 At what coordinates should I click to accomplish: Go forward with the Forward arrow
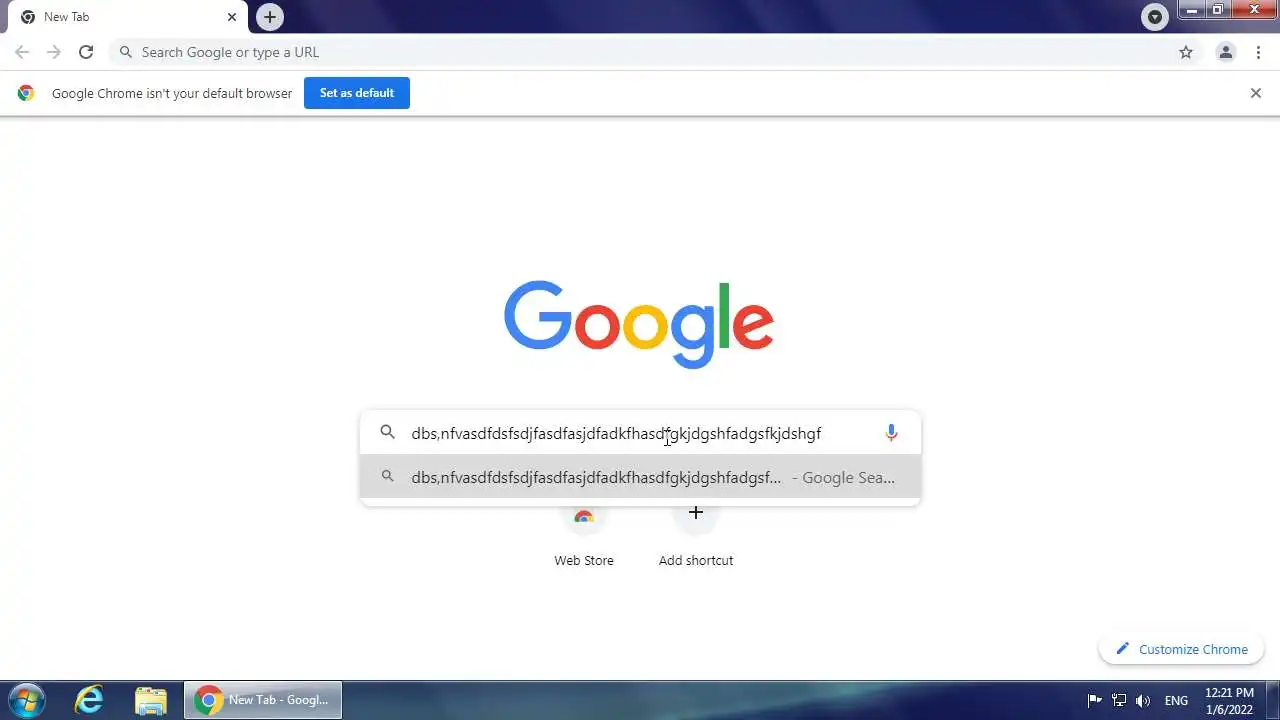pos(54,52)
